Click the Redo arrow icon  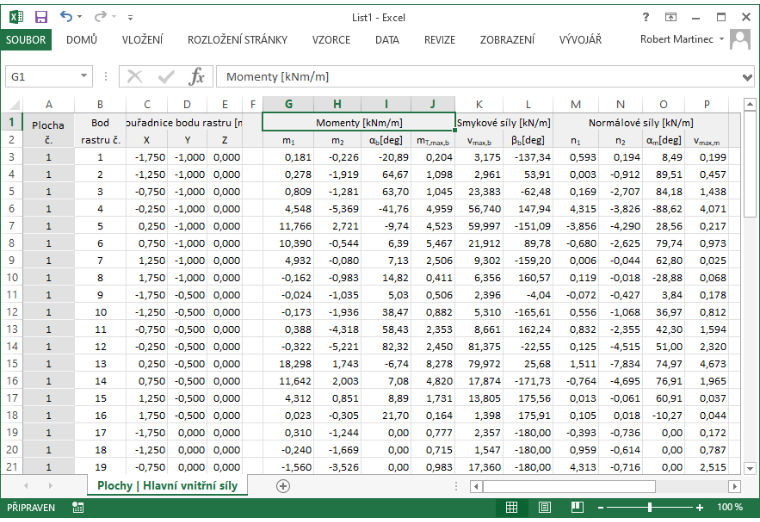[100, 17]
